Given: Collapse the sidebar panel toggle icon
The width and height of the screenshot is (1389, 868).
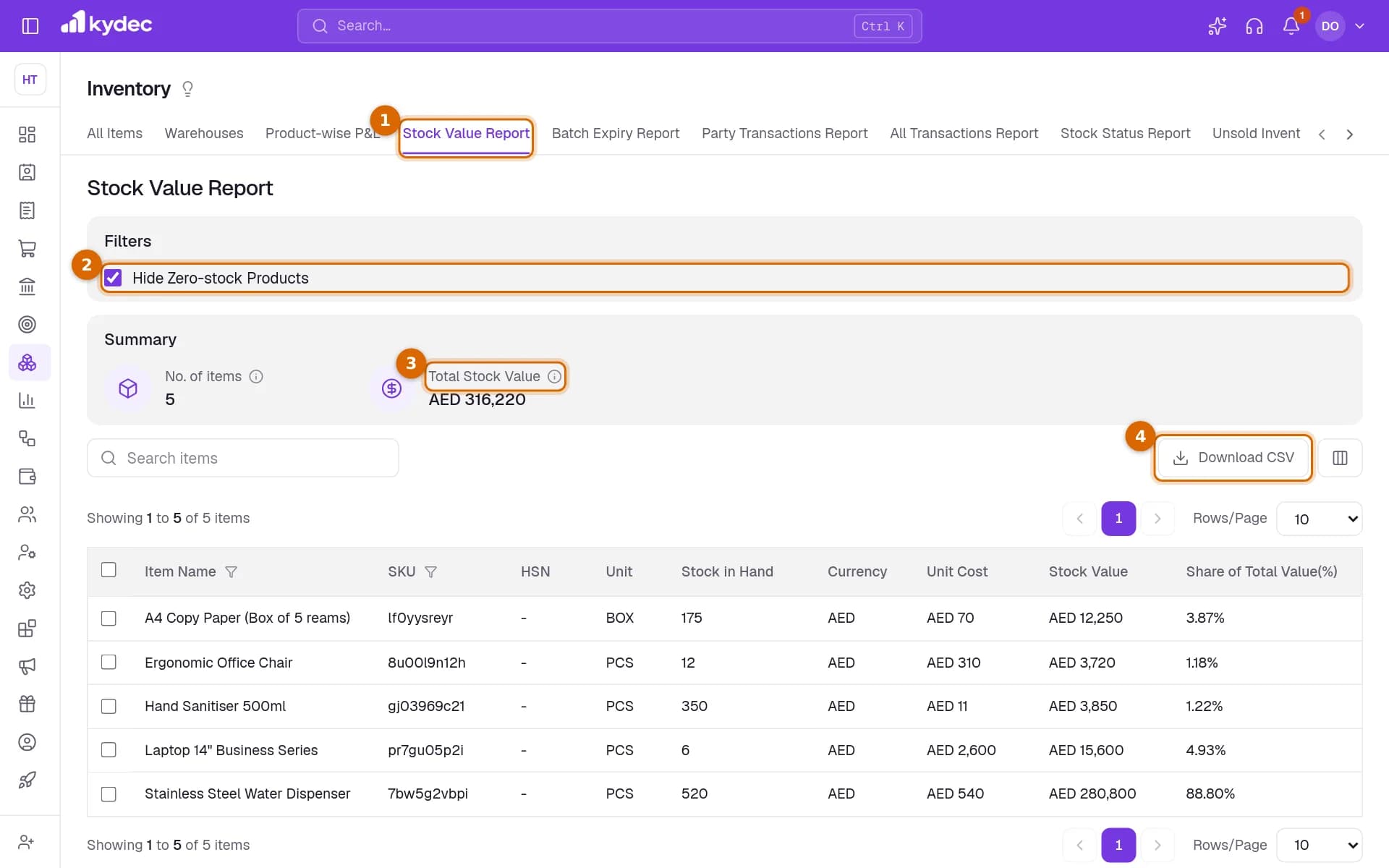Looking at the screenshot, I should point(30,26).
